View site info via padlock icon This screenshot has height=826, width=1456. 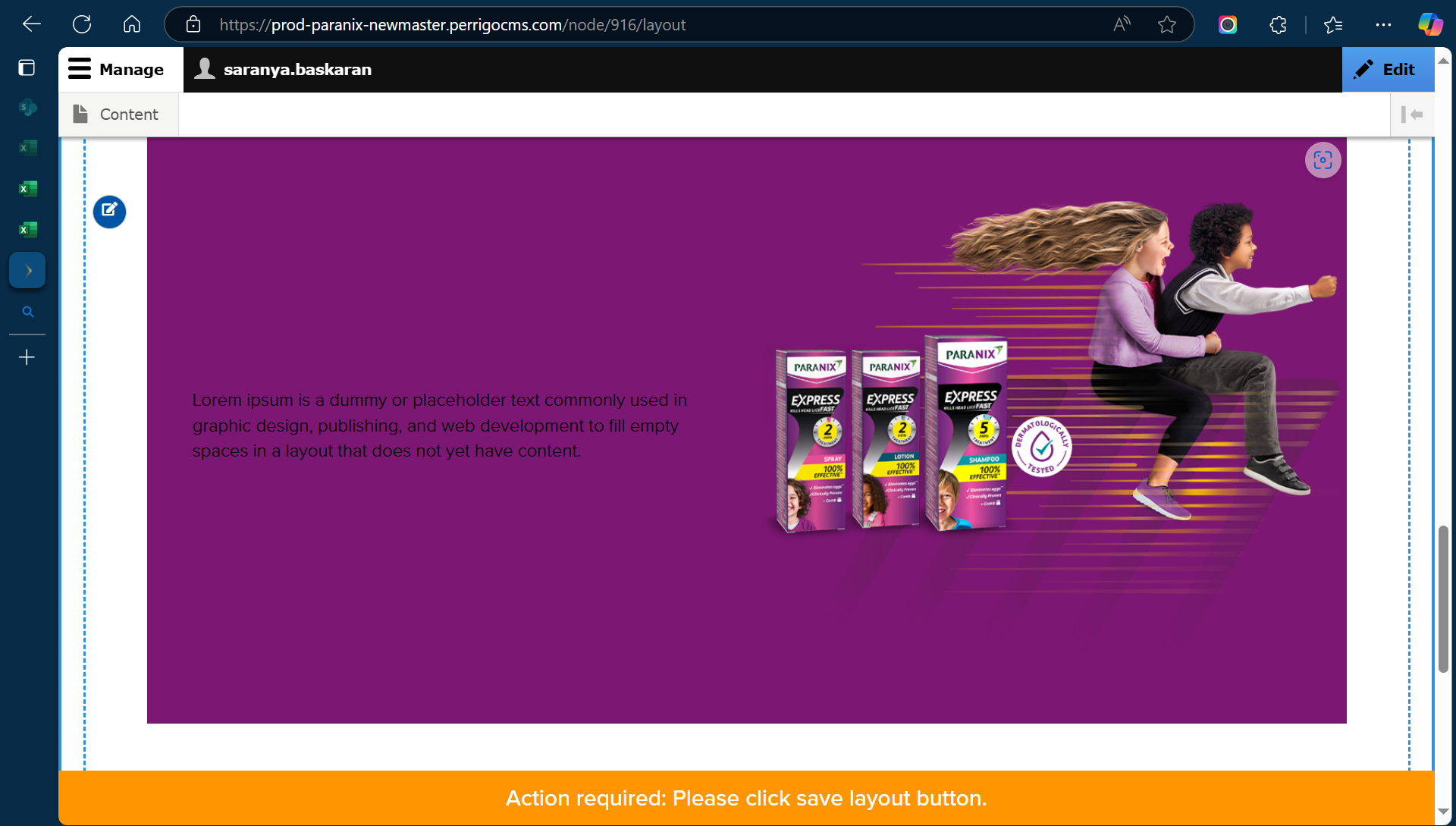click(193, 24)
